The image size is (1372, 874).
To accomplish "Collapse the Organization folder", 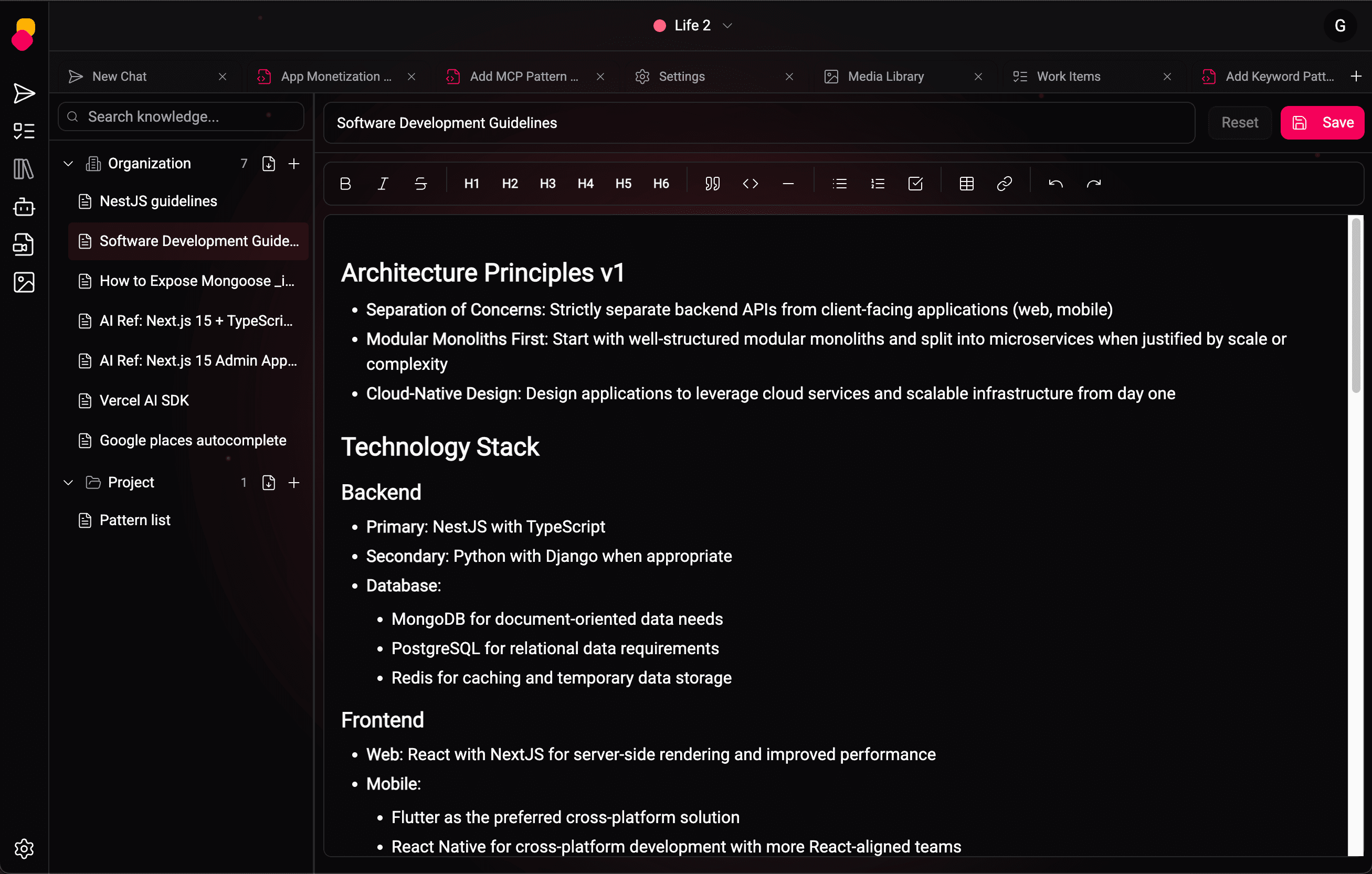I will click(68, 164).
